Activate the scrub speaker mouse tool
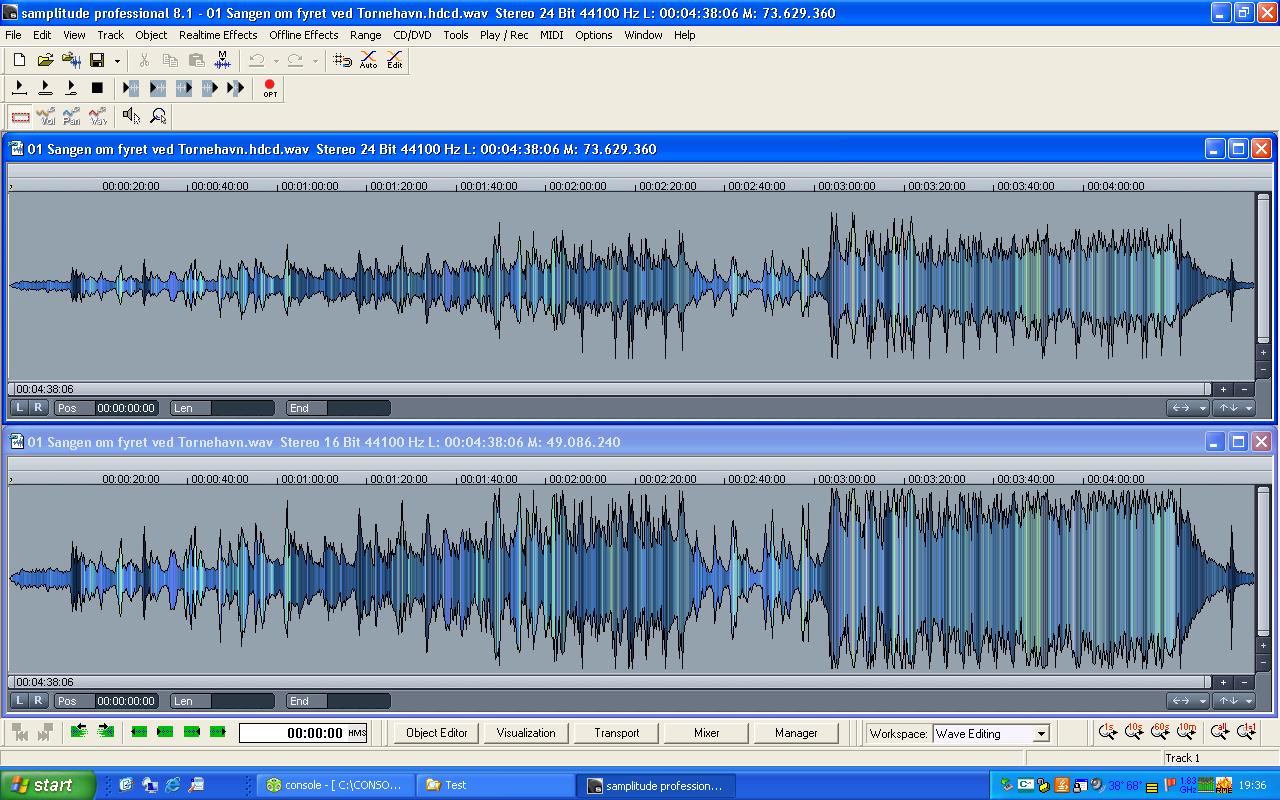Screen dimensions: 1280x800 point(131,116)
